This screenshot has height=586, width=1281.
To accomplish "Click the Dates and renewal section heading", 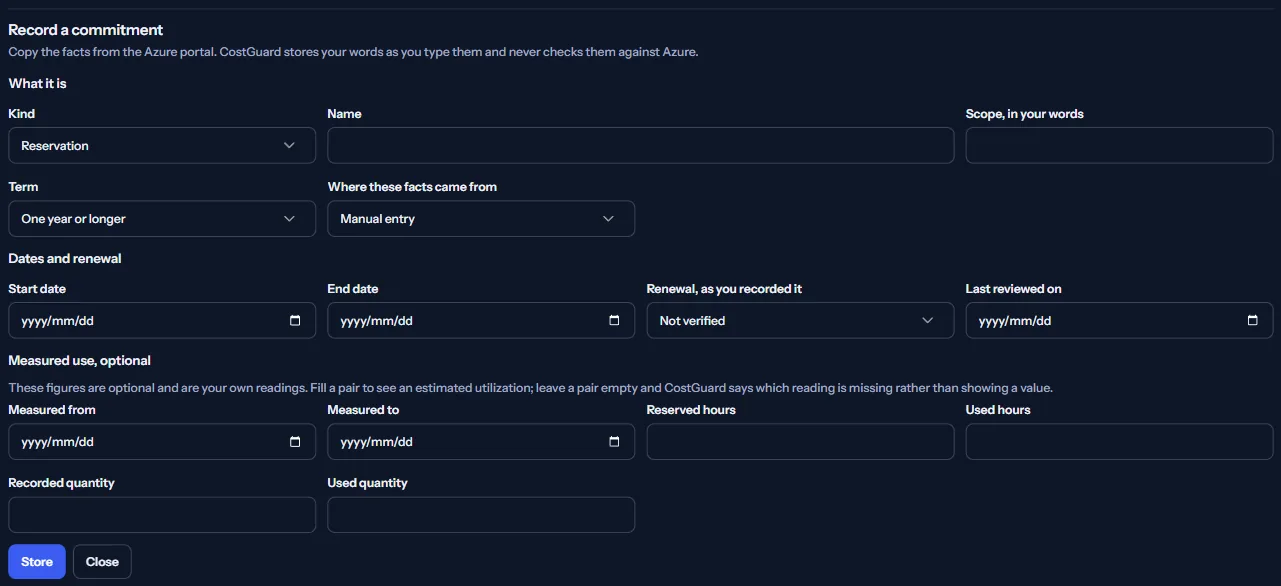I will click(x=65, y=259).
